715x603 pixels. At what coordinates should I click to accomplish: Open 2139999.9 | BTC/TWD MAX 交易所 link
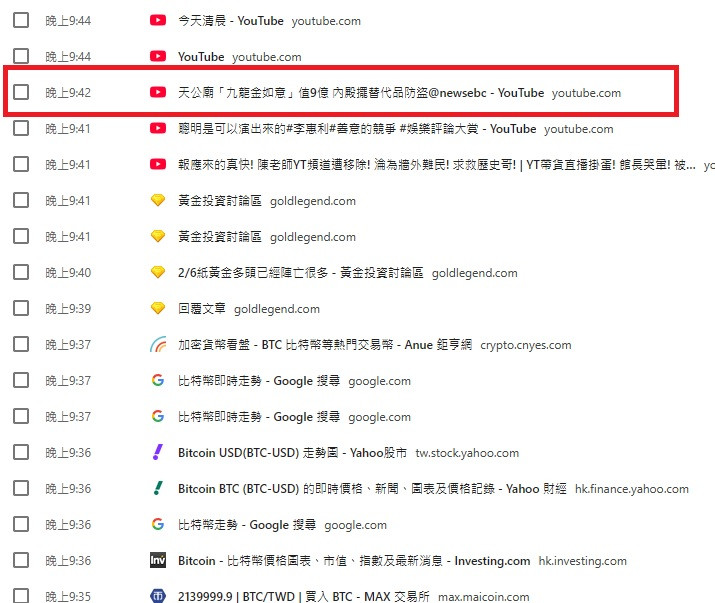pyautogui.click(x=304, y=597)
